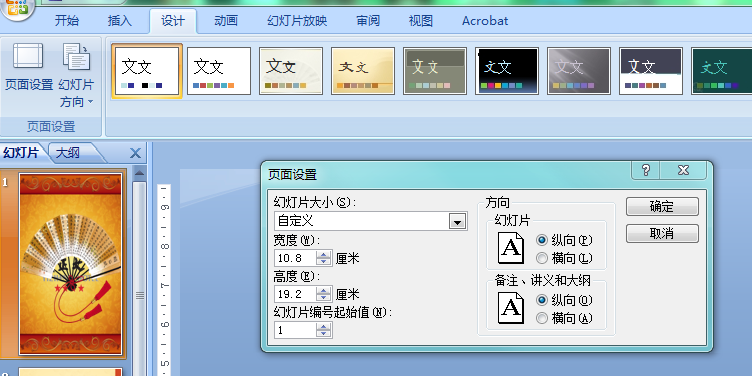
Task: Open the Page Setup ribbon icon
Action: 28,67
